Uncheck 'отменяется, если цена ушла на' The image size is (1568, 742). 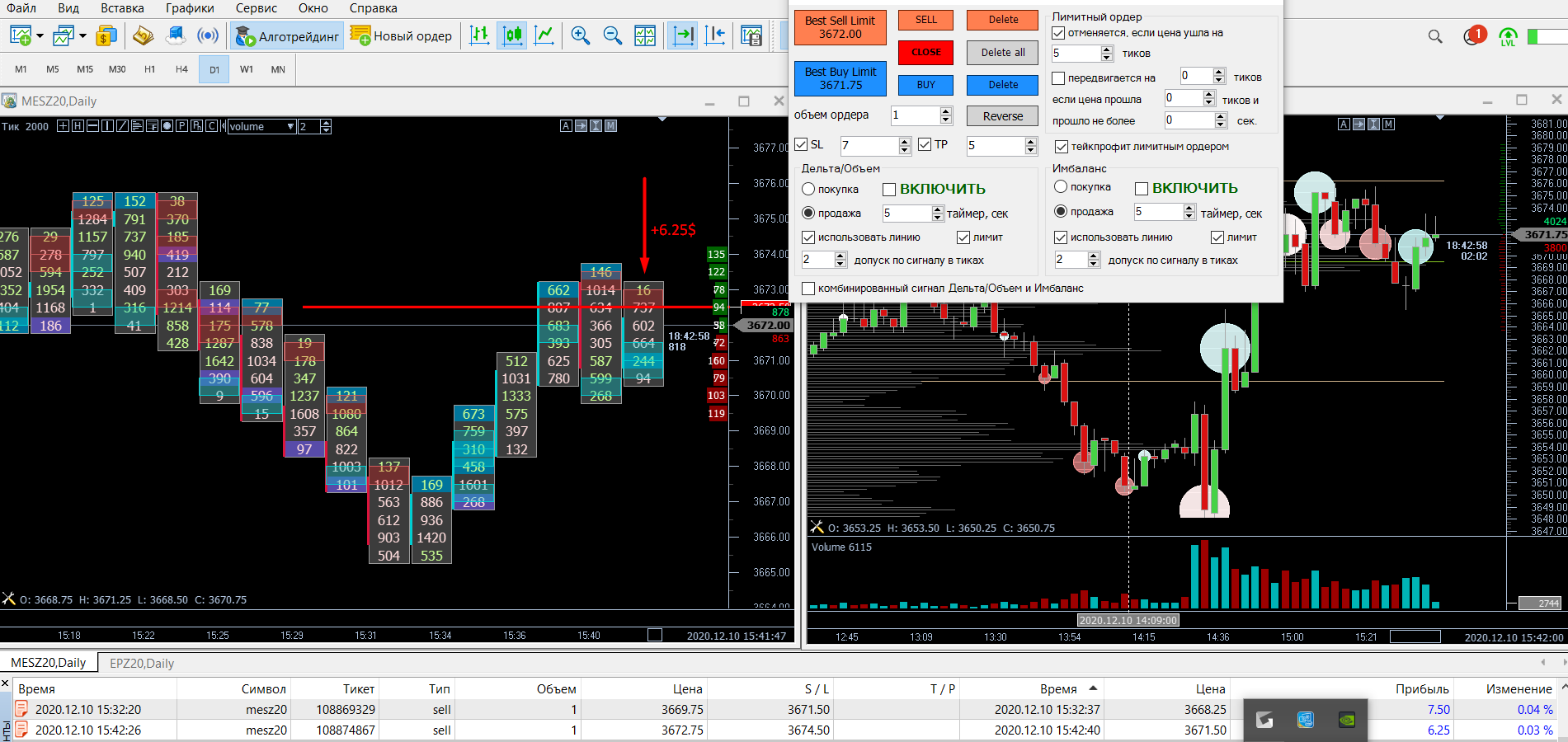1058,33
